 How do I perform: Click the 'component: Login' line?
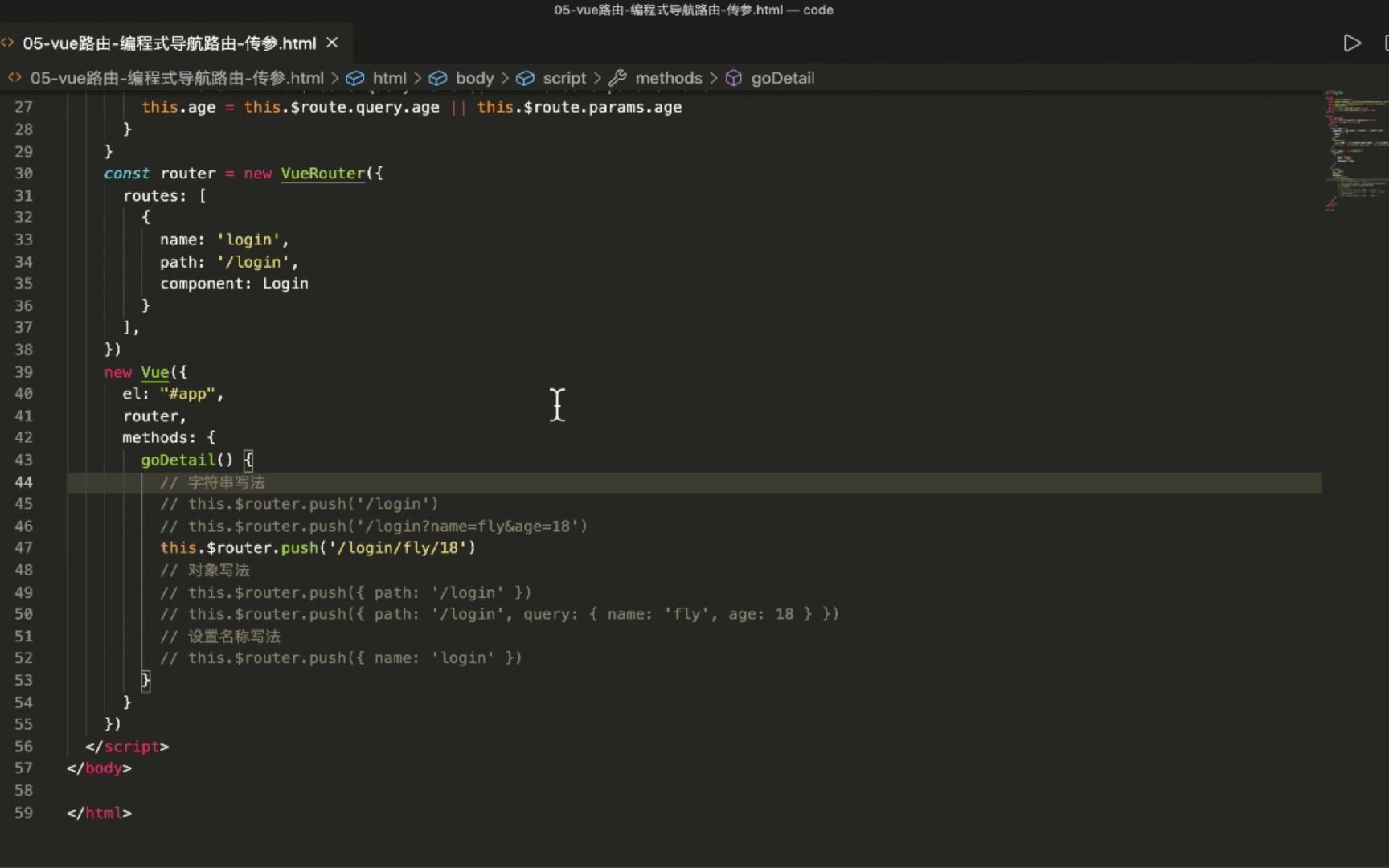coord(234,284)
